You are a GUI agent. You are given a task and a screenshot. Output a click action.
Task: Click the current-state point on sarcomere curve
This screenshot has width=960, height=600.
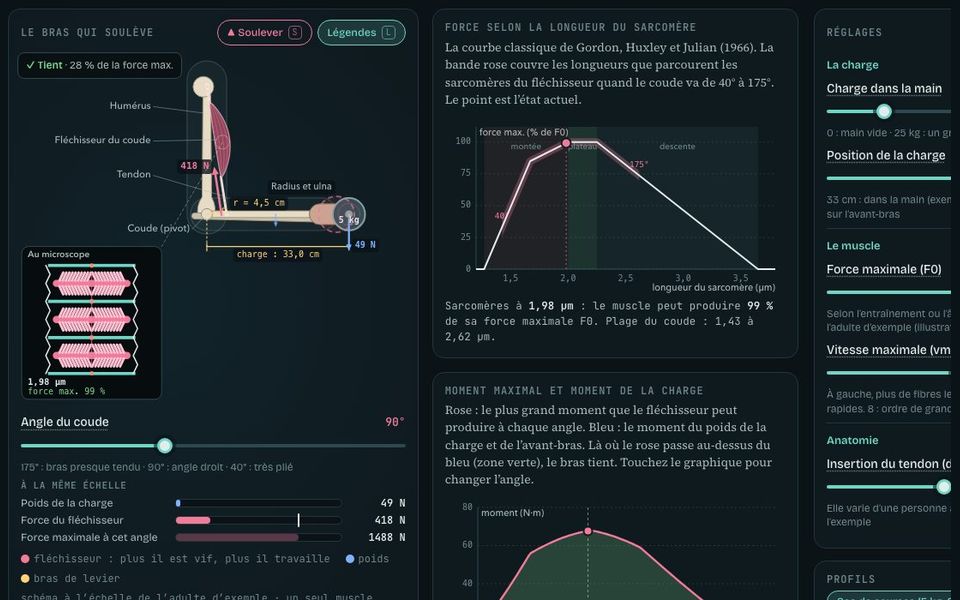pyautogui.click(x=566, y=143)
